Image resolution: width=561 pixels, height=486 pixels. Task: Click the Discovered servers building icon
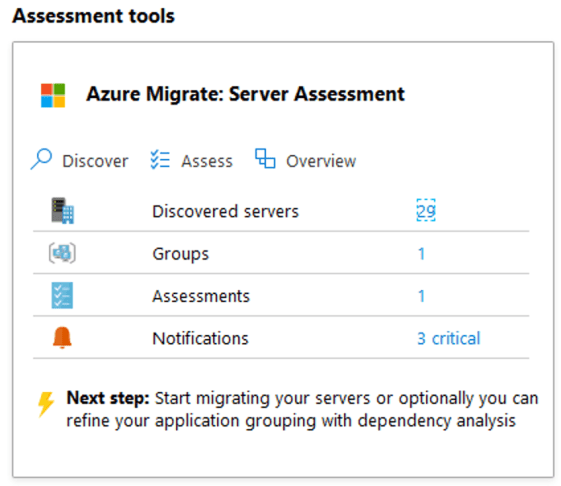point(63,210)
